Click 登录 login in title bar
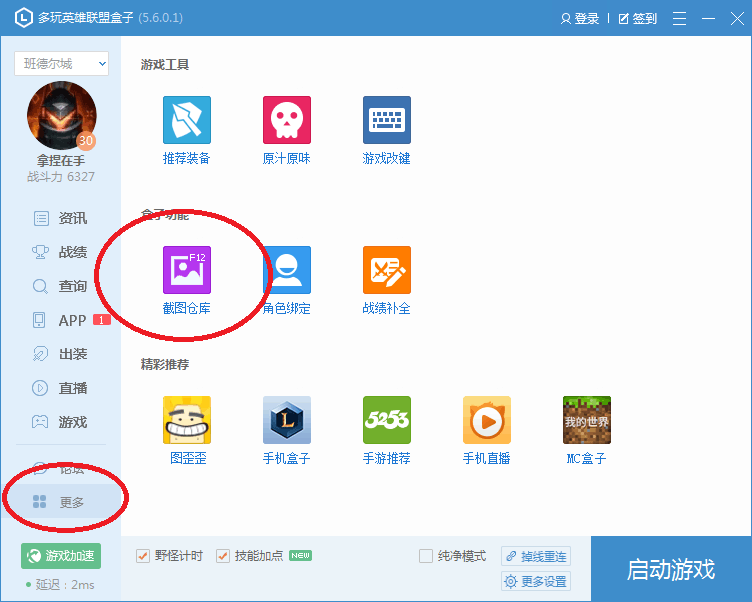This screenshot has height=602, width=752. tap(580, 18)
